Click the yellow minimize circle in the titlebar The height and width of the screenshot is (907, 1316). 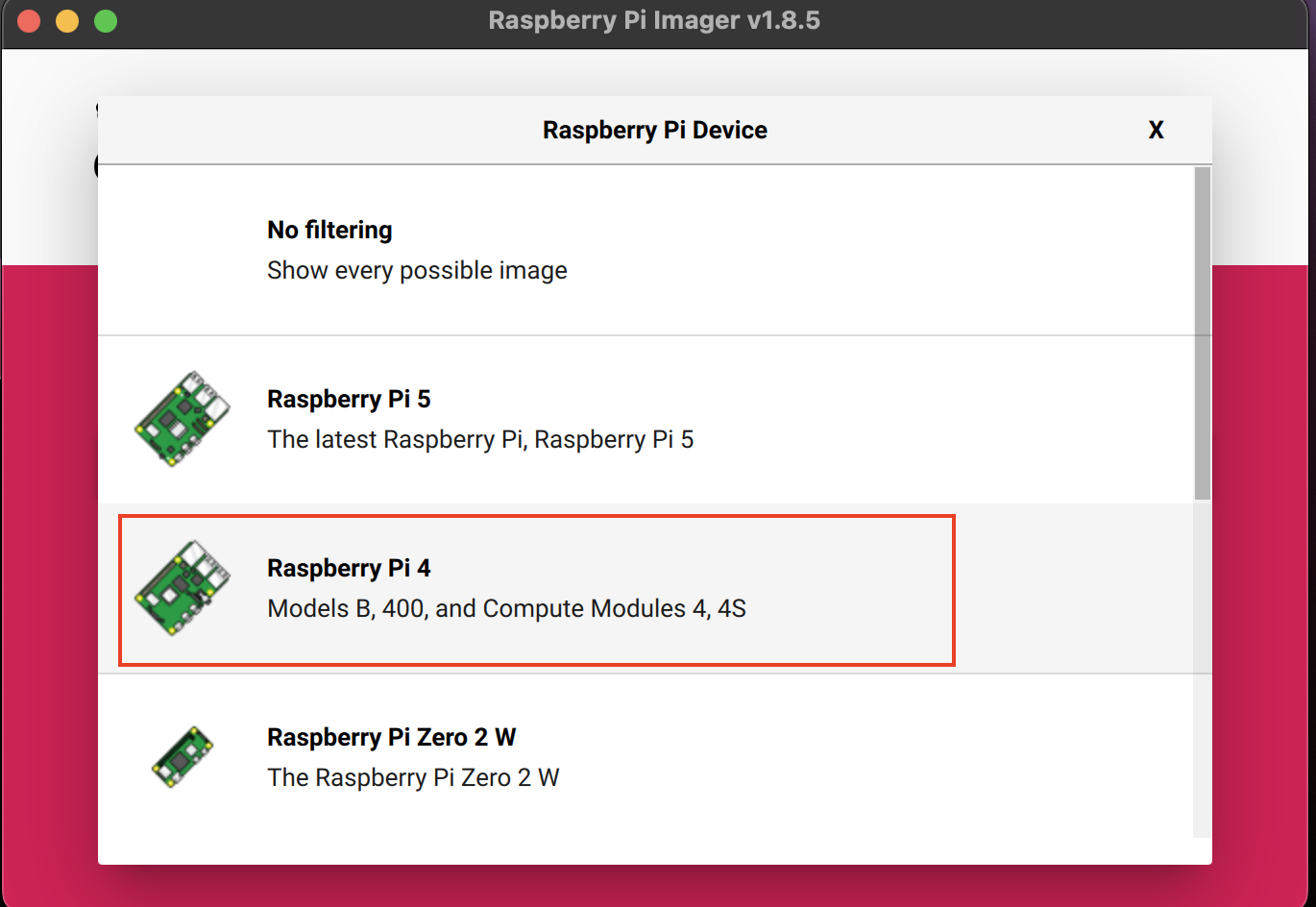[x=66, y=20]
